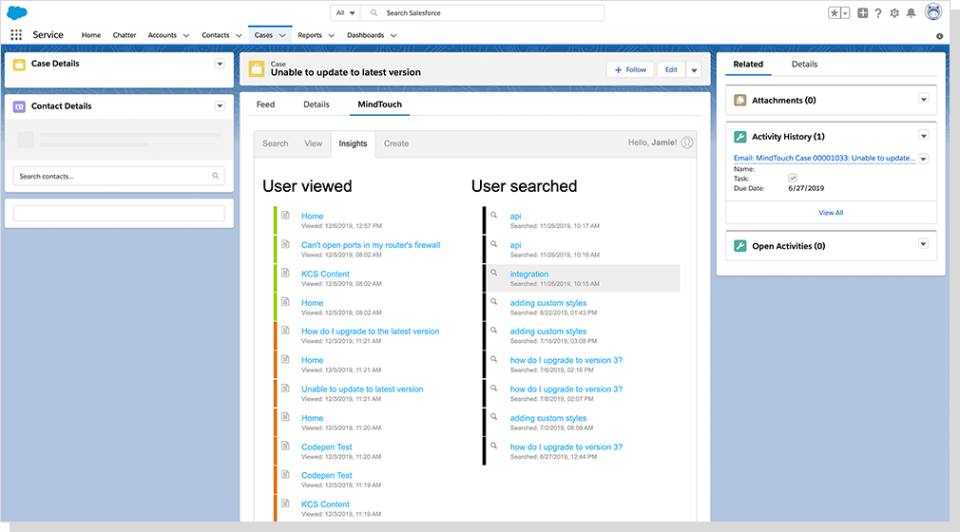Open "How do I upgrade to the latest version"
This screenshot has width=960, height=532.
(x=370, y=331)
